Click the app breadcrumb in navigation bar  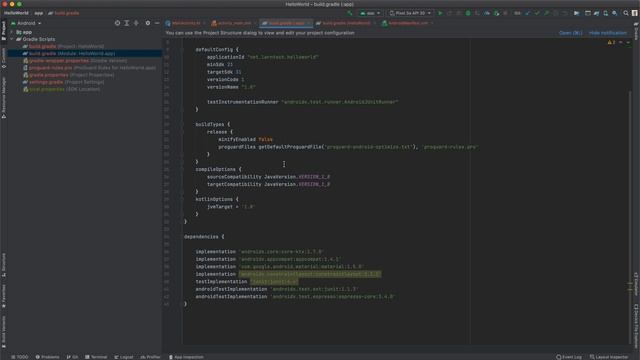click(x=38, y=13)
